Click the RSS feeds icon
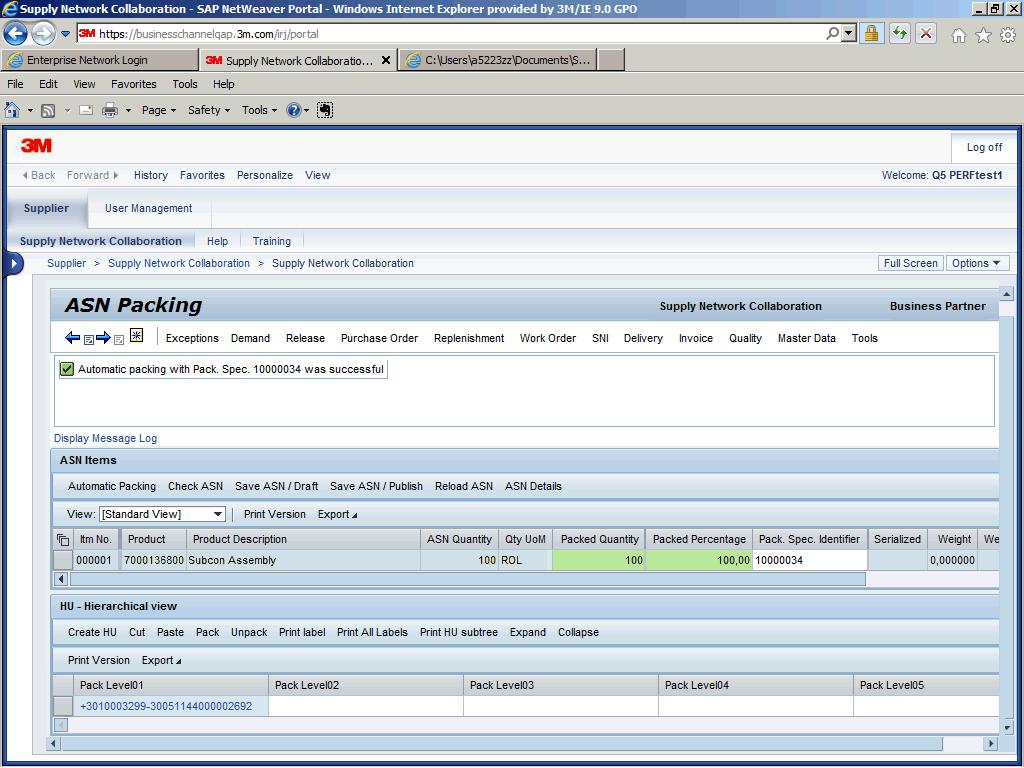Viewport: 1024px width, 768px height. click(x=48, y=110)
